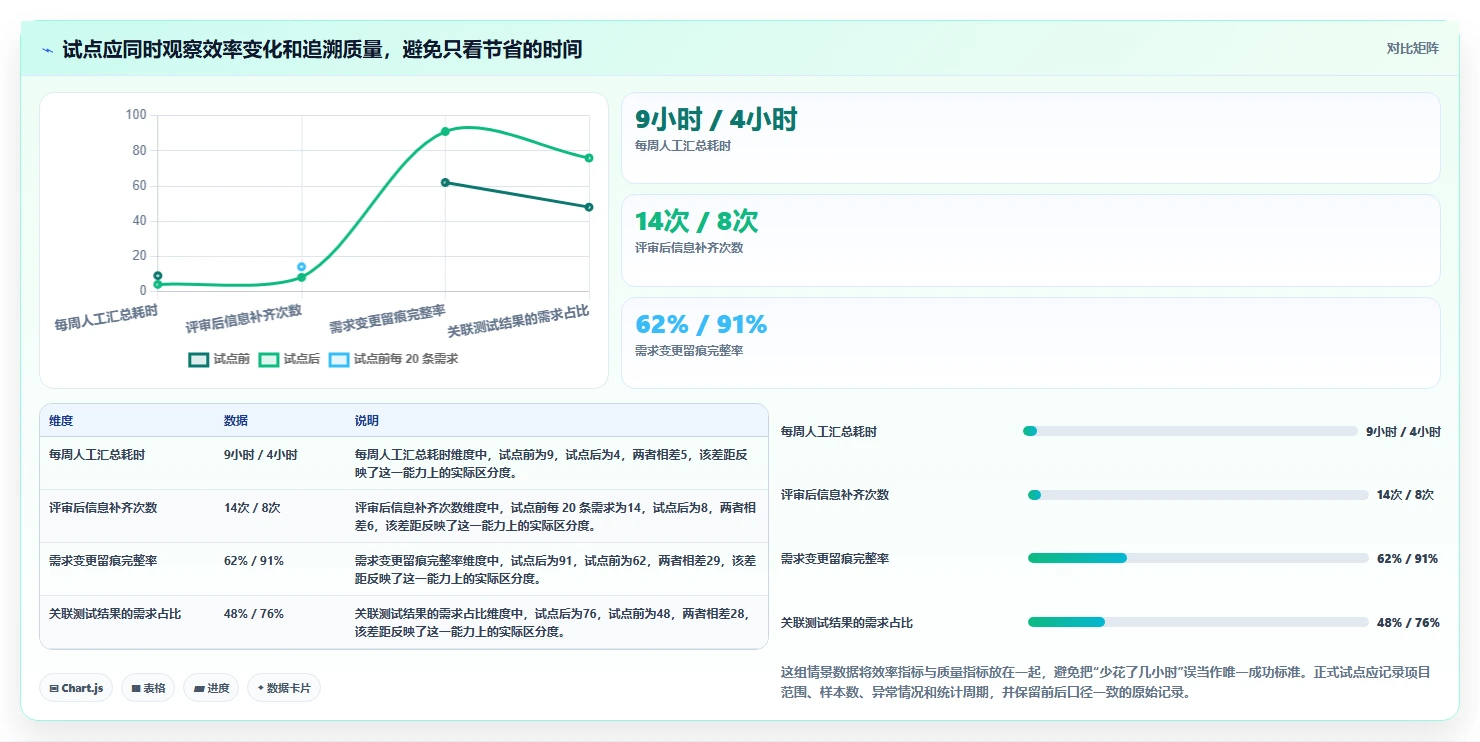The image size is (1480, 742).
Task: Click the 14次 / 8次 stat card
Action: click(x=1031, y=241)
